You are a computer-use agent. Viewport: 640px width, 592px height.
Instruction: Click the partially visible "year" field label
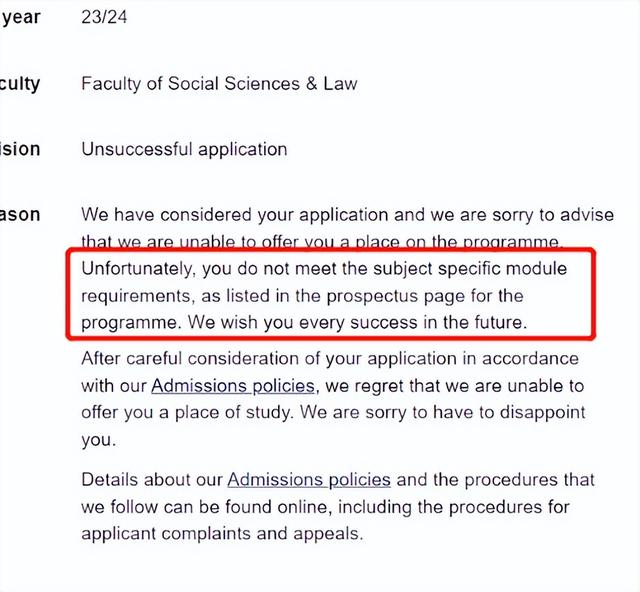[20, 18]
